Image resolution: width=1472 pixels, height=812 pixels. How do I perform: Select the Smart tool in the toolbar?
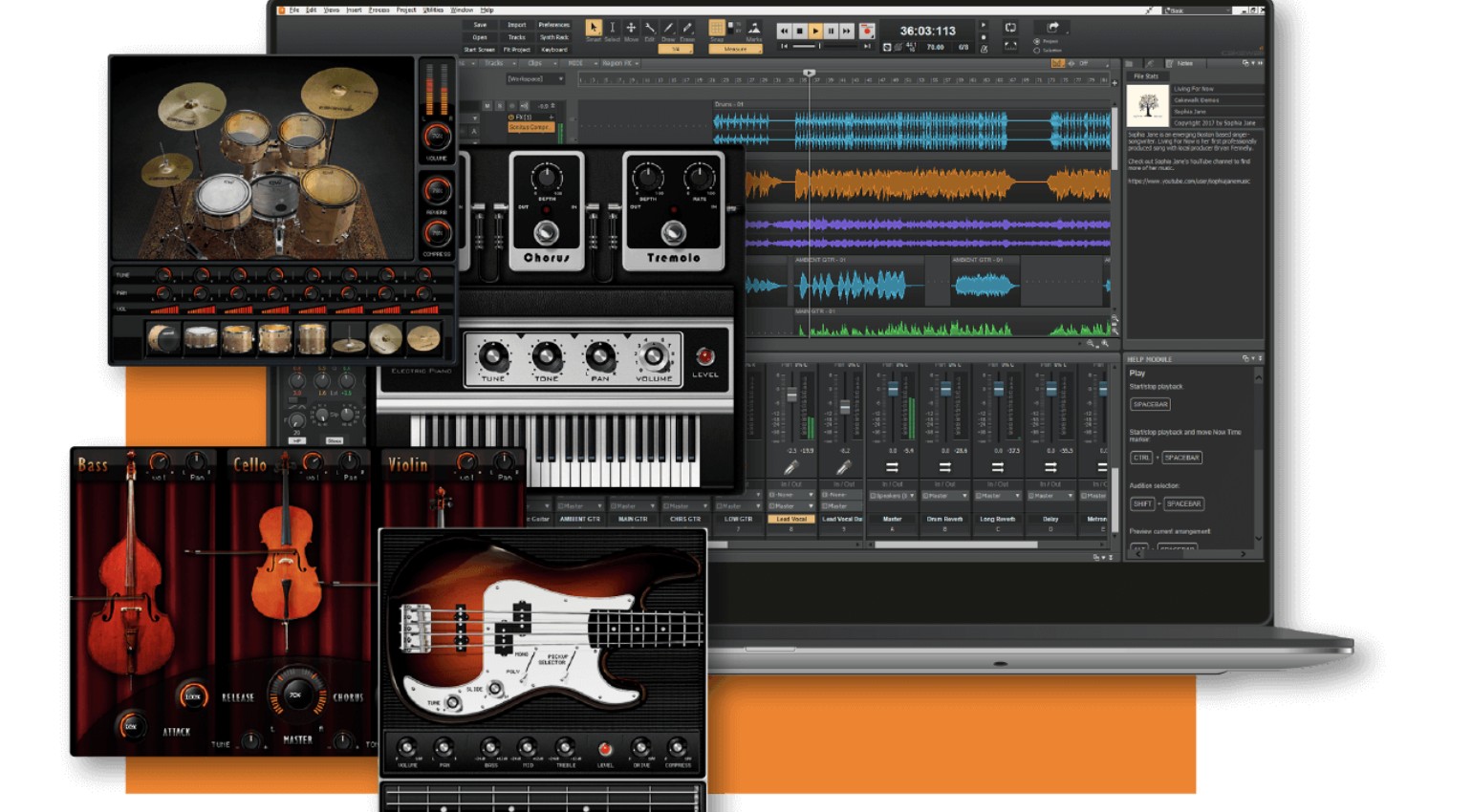(x=594, y=29)
